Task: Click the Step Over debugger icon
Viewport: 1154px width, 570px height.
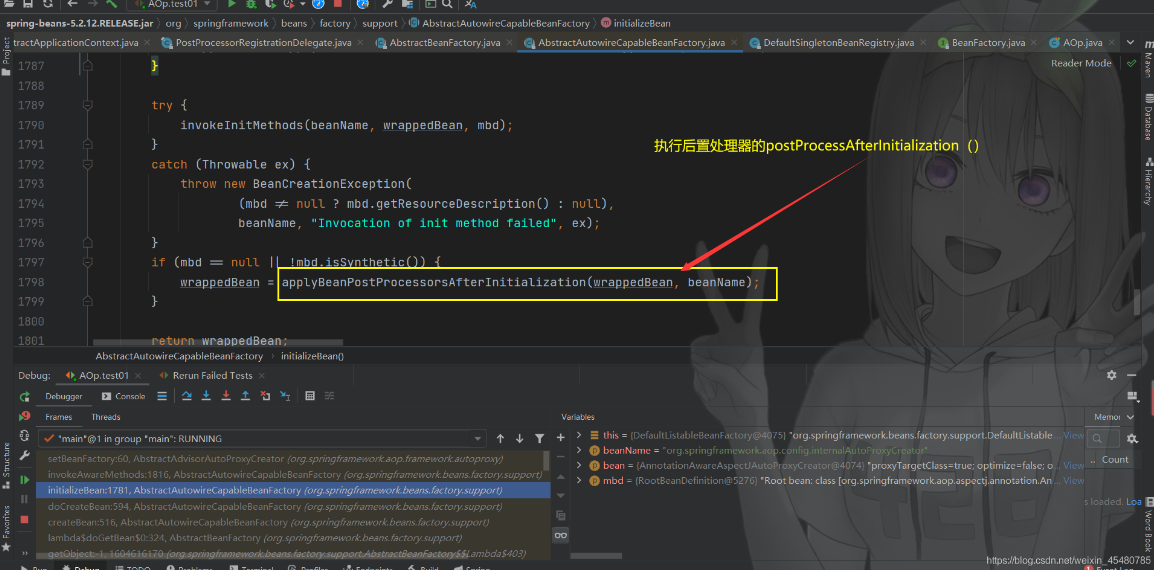Action: pyautogui.click(x=187, y=396)
